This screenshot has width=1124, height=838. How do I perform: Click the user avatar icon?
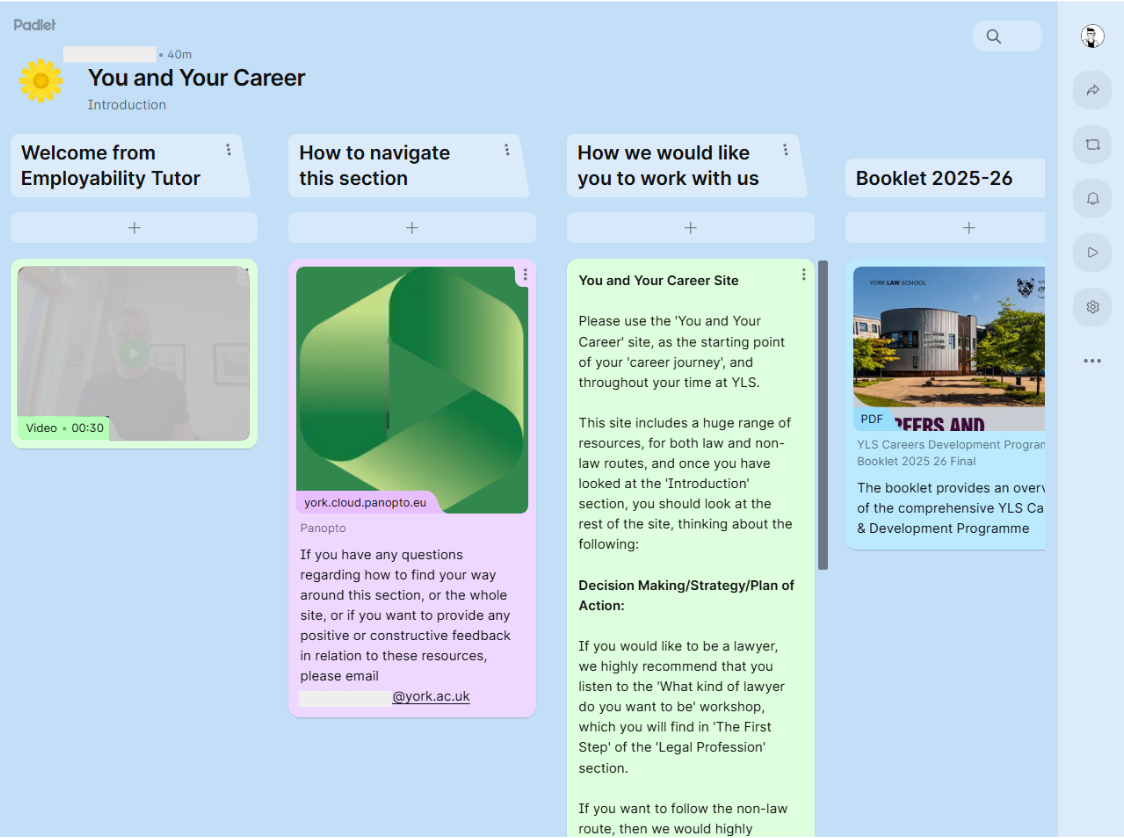coord(1092,37)
